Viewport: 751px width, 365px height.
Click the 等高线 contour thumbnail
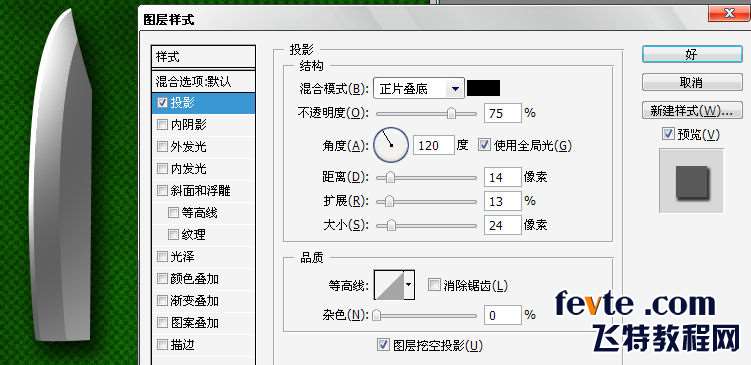tap(389, 285)
